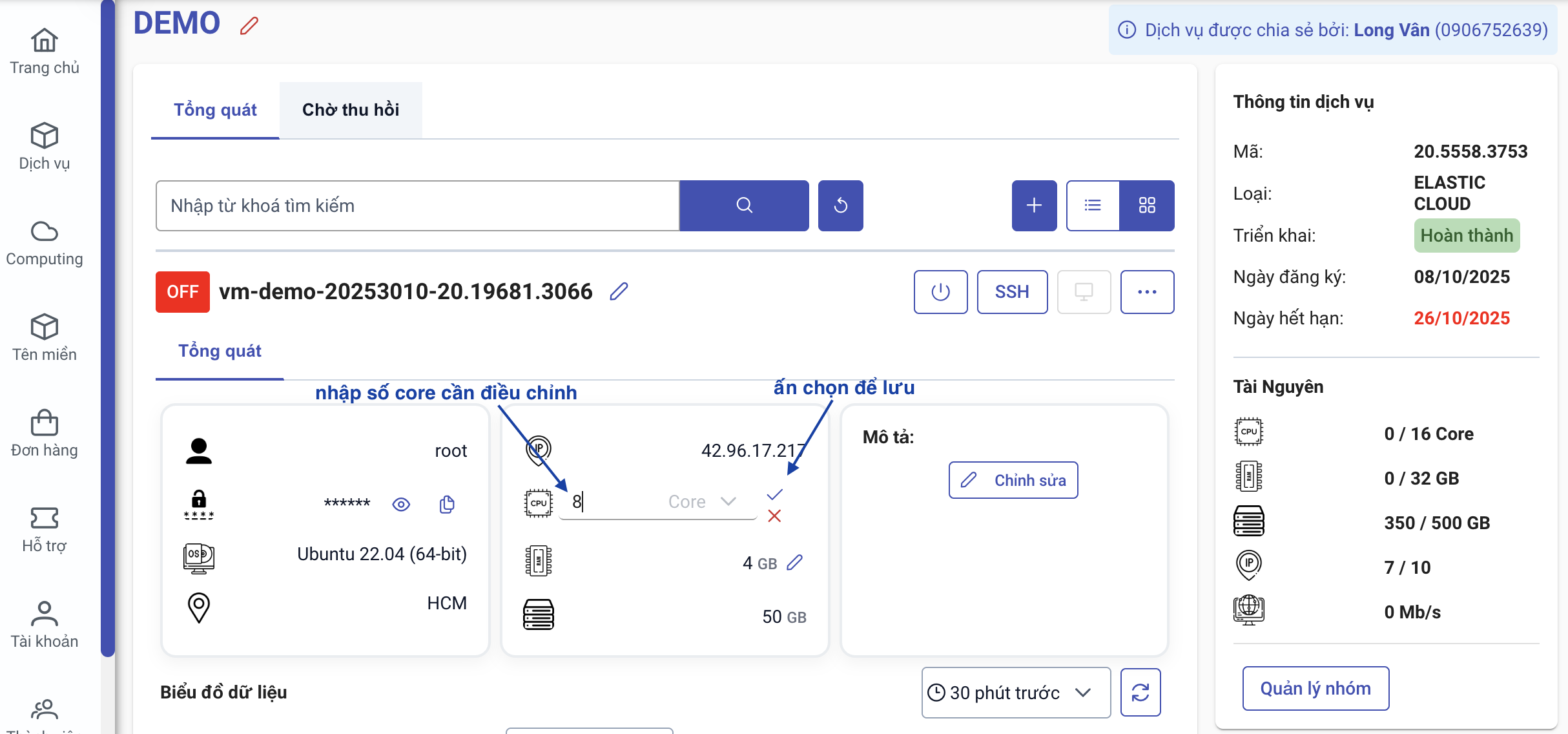Screen dimensions: 1568x734
Task: Open the three-dots more options menu
Action: click(x=1147, y=292)
